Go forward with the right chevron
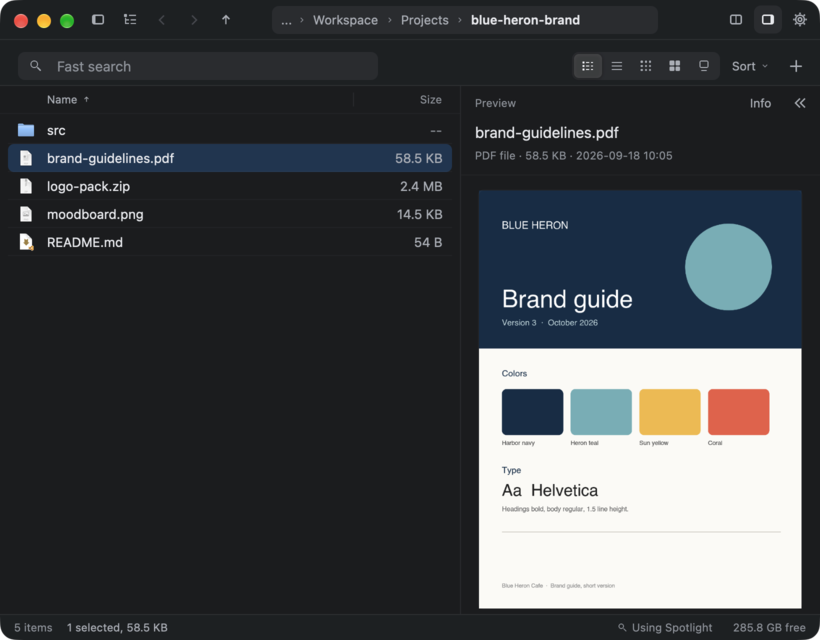The height and width of the screenshot is (640, 820). coord(194,20)
